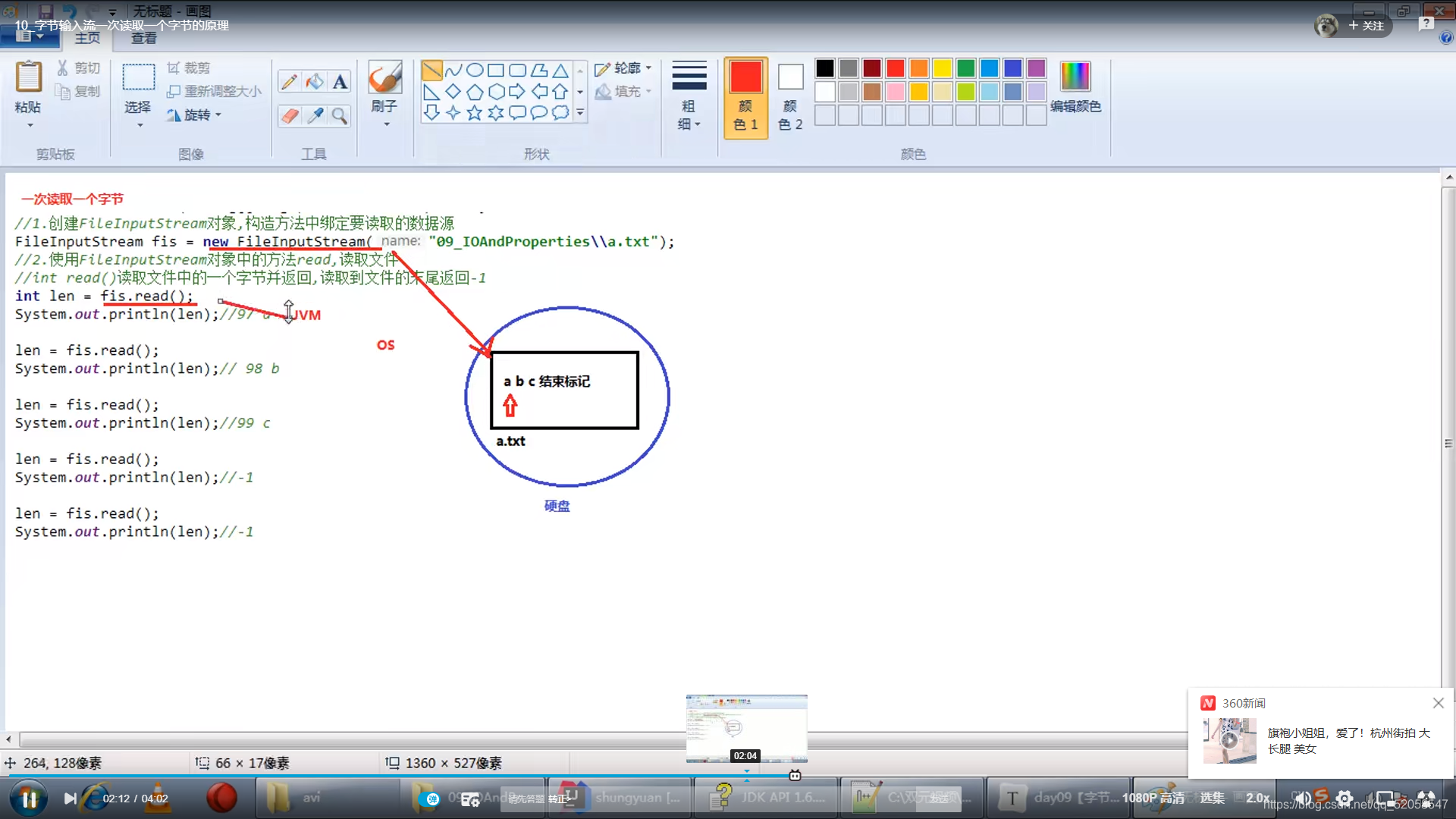Viewport: 1456px width, 819px height.
Task: Switch to the View ribbon tab
Action: click(144, 38)
